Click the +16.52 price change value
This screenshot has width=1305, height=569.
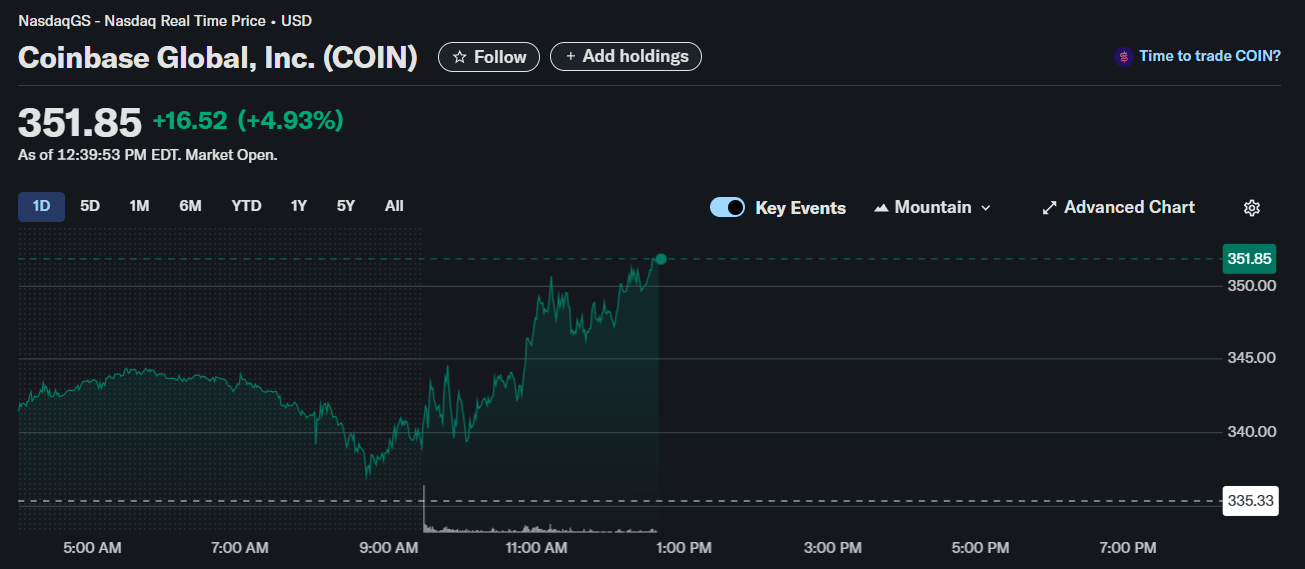tap(190, 121)
